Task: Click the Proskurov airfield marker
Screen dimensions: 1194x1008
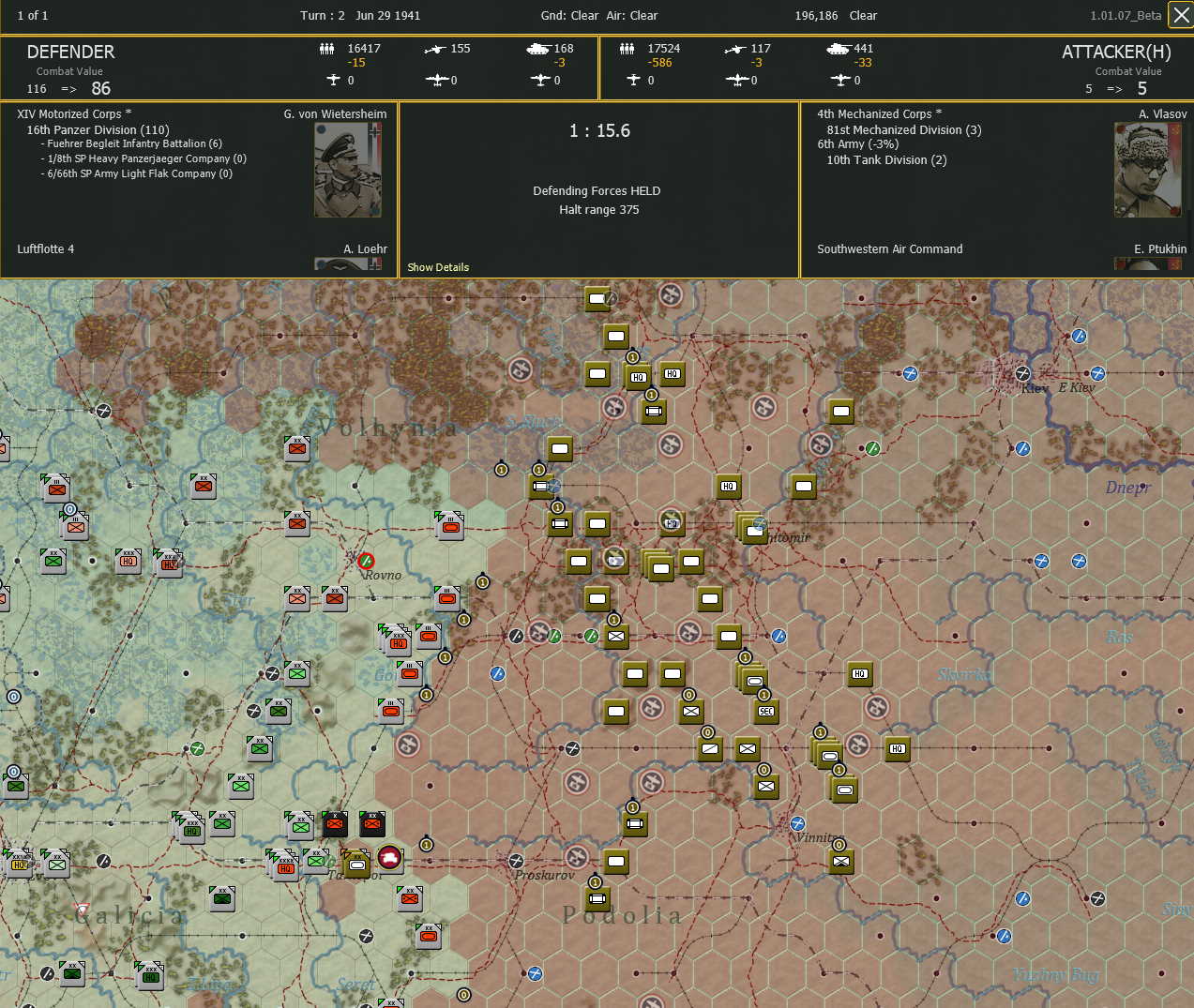Action: pos(516,861)
